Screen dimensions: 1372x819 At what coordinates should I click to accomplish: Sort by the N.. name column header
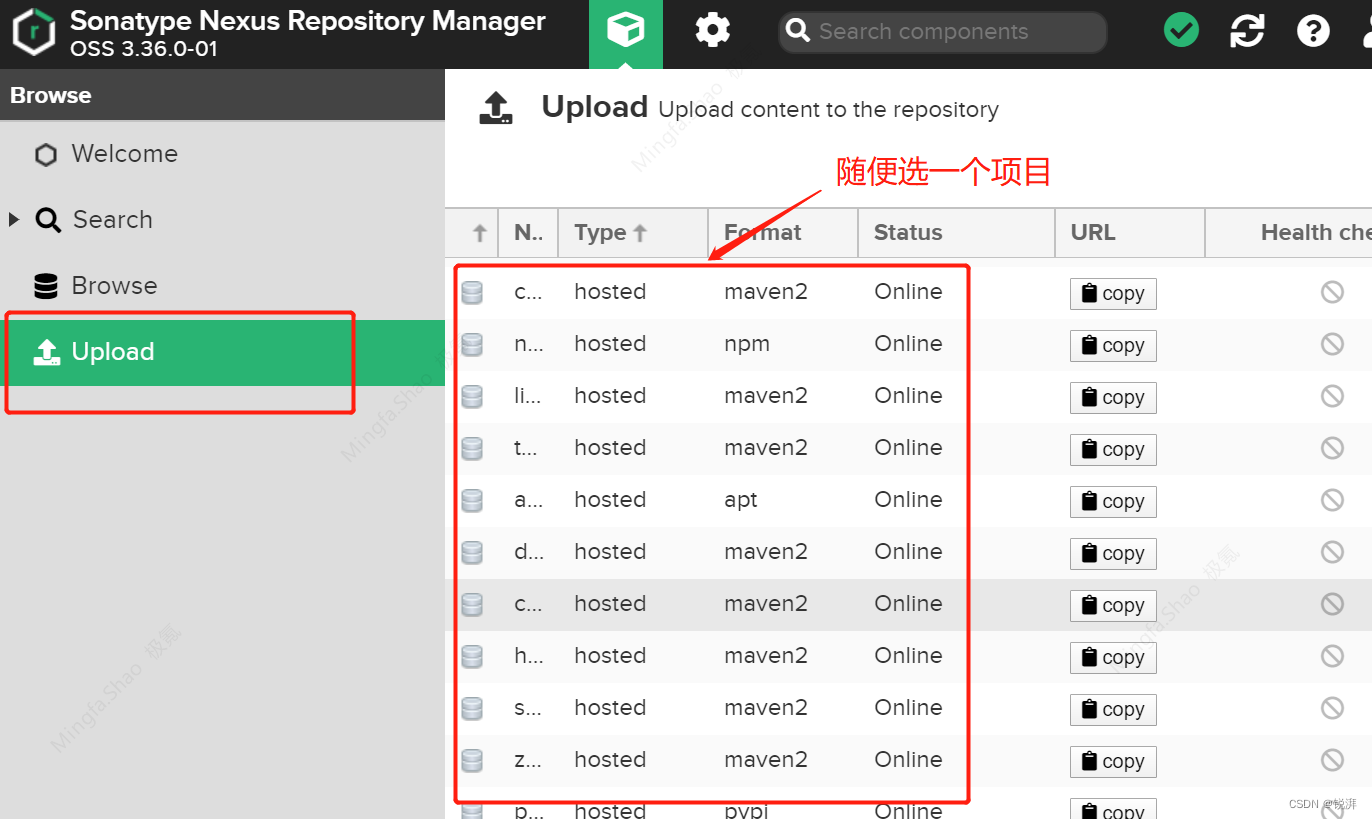528,233
